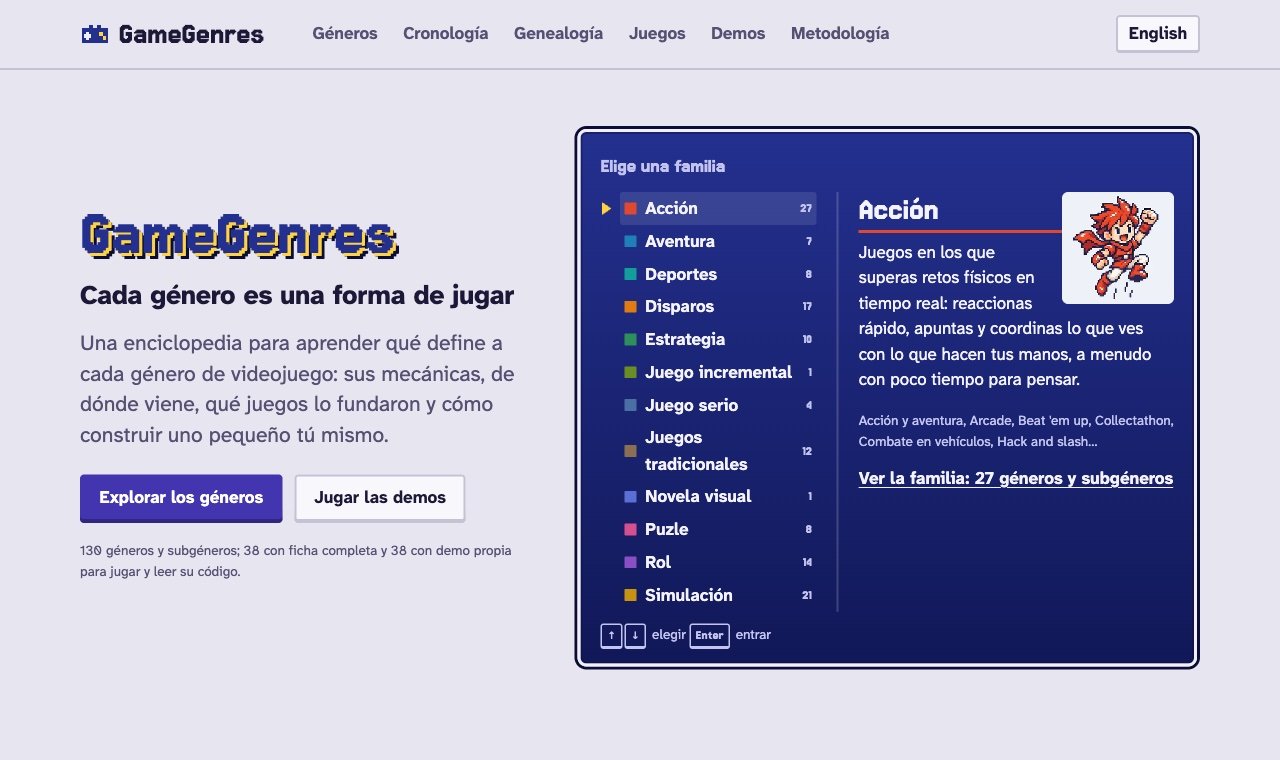
Task: Open the Juegos nav item
Action: click(x=657, y=33)
